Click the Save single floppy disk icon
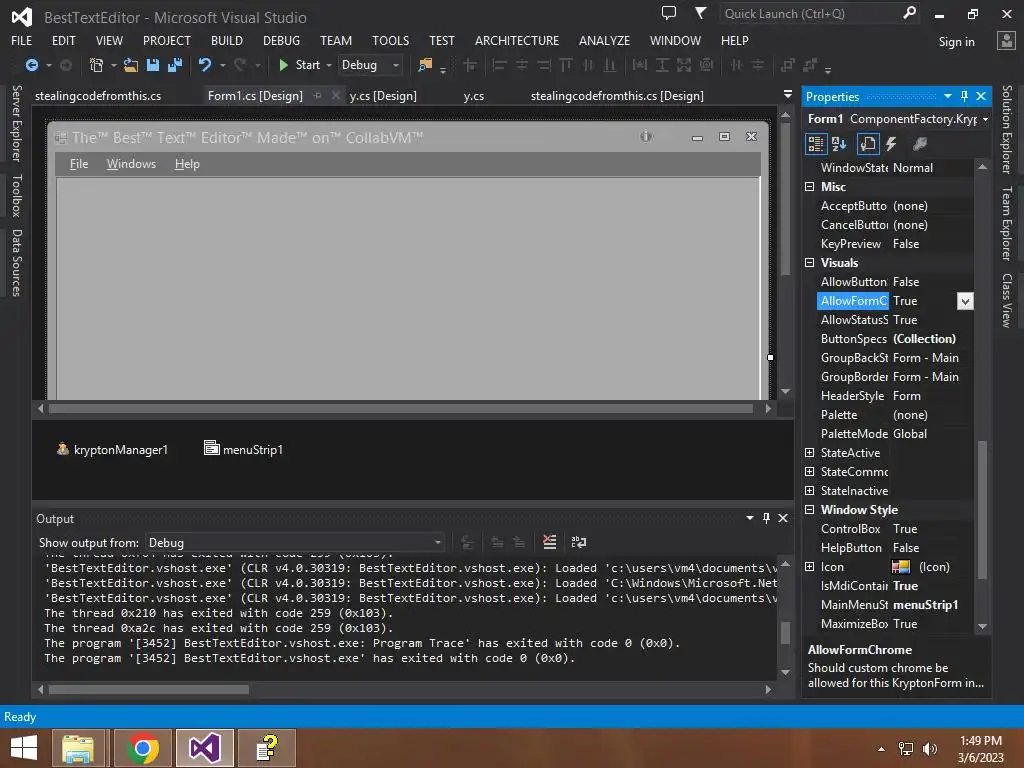The image size is (1024, 768). click(153, 65)
